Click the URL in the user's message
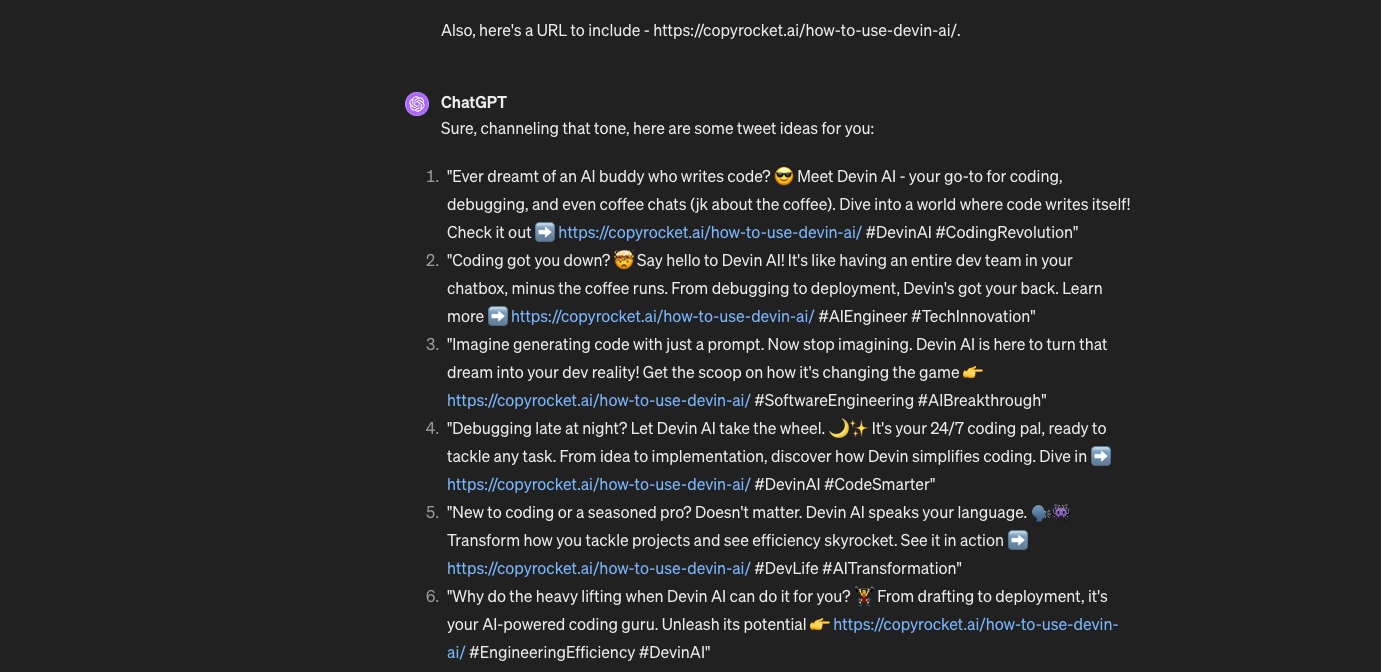 (x=806, y=30)
